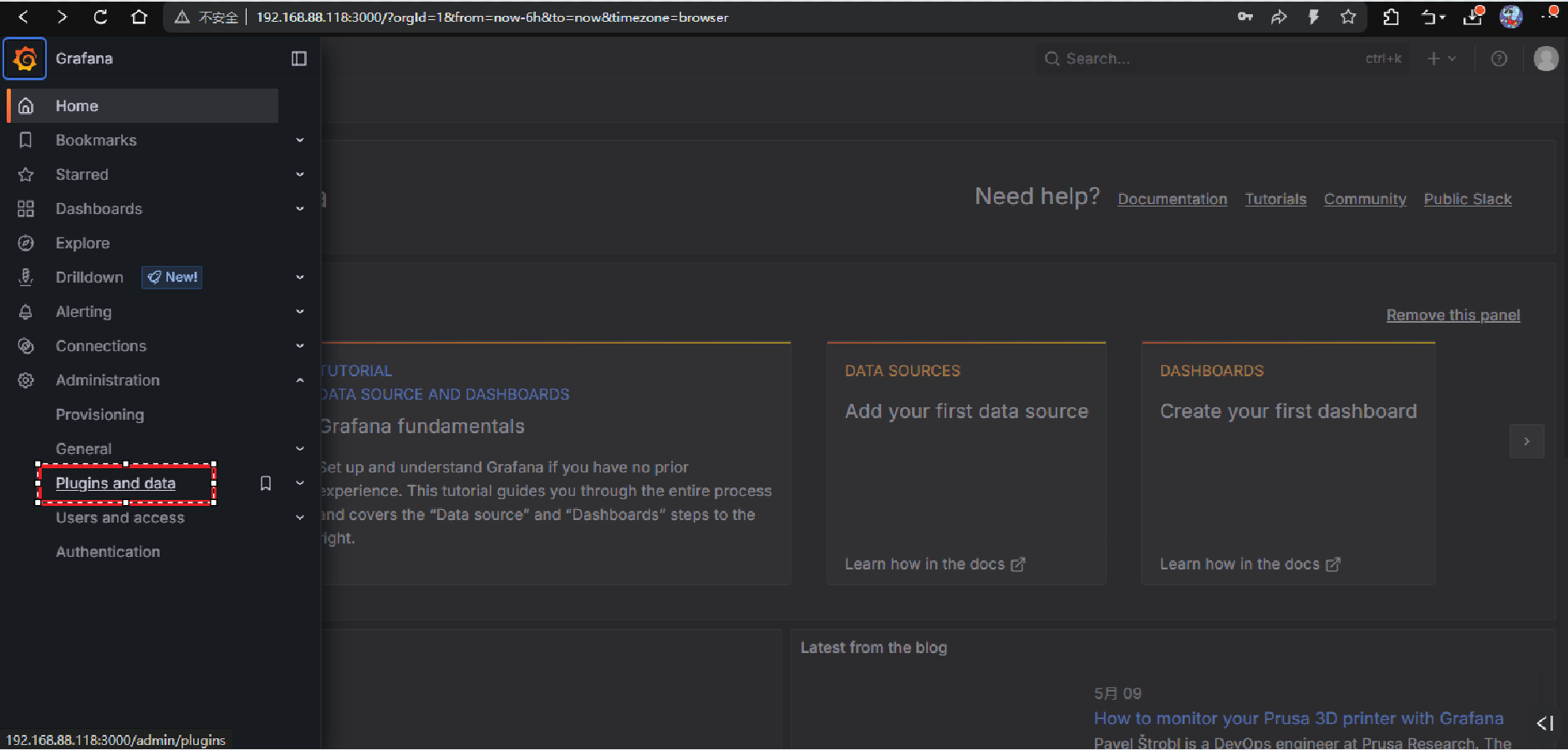Viewport: 1568px width, 750px height.
Task: Expand the Bookmarks section chevron
Action: click(300, 140)
